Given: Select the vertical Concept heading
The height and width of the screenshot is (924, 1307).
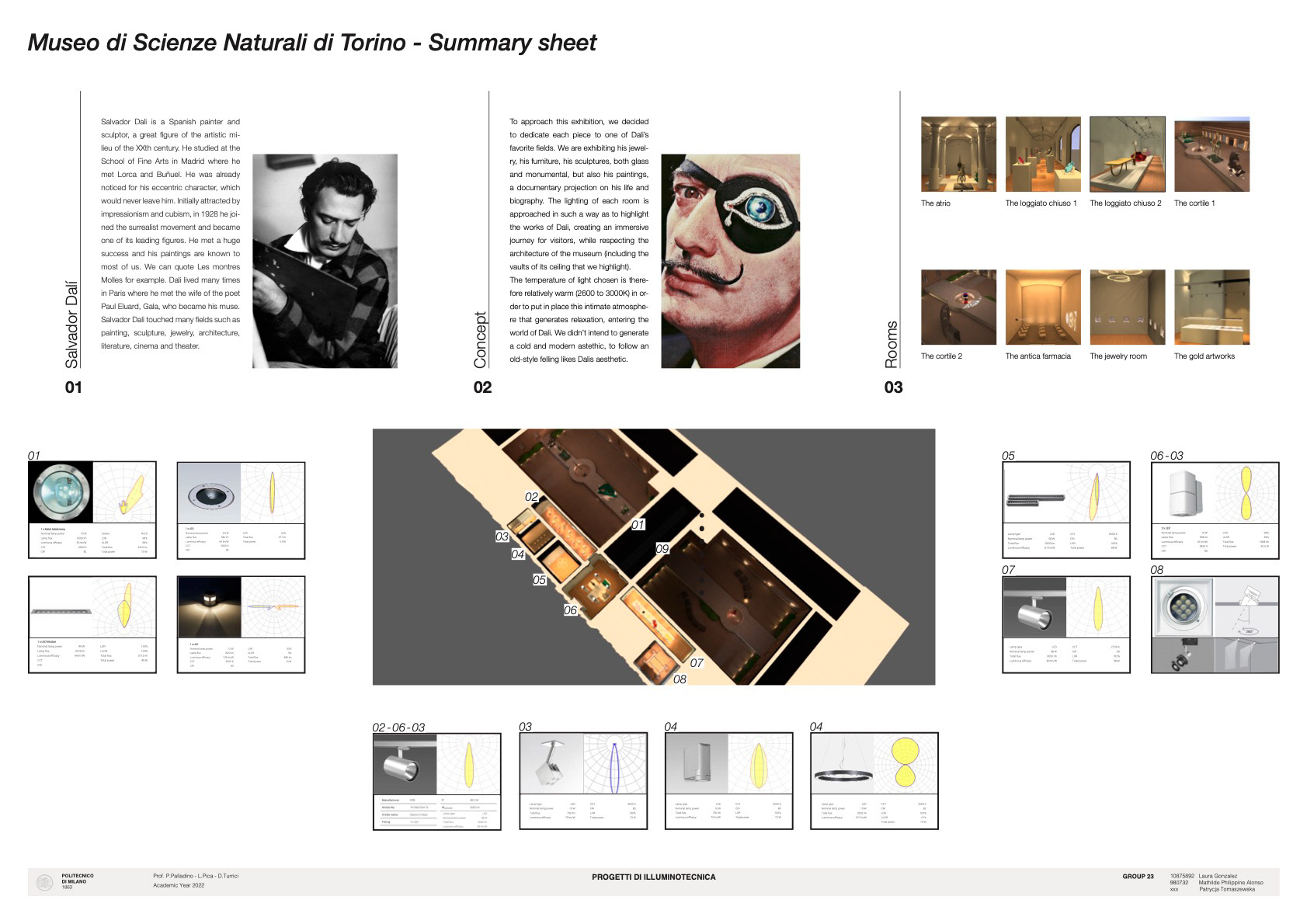Looking at the screenshot, I should 480,340.
